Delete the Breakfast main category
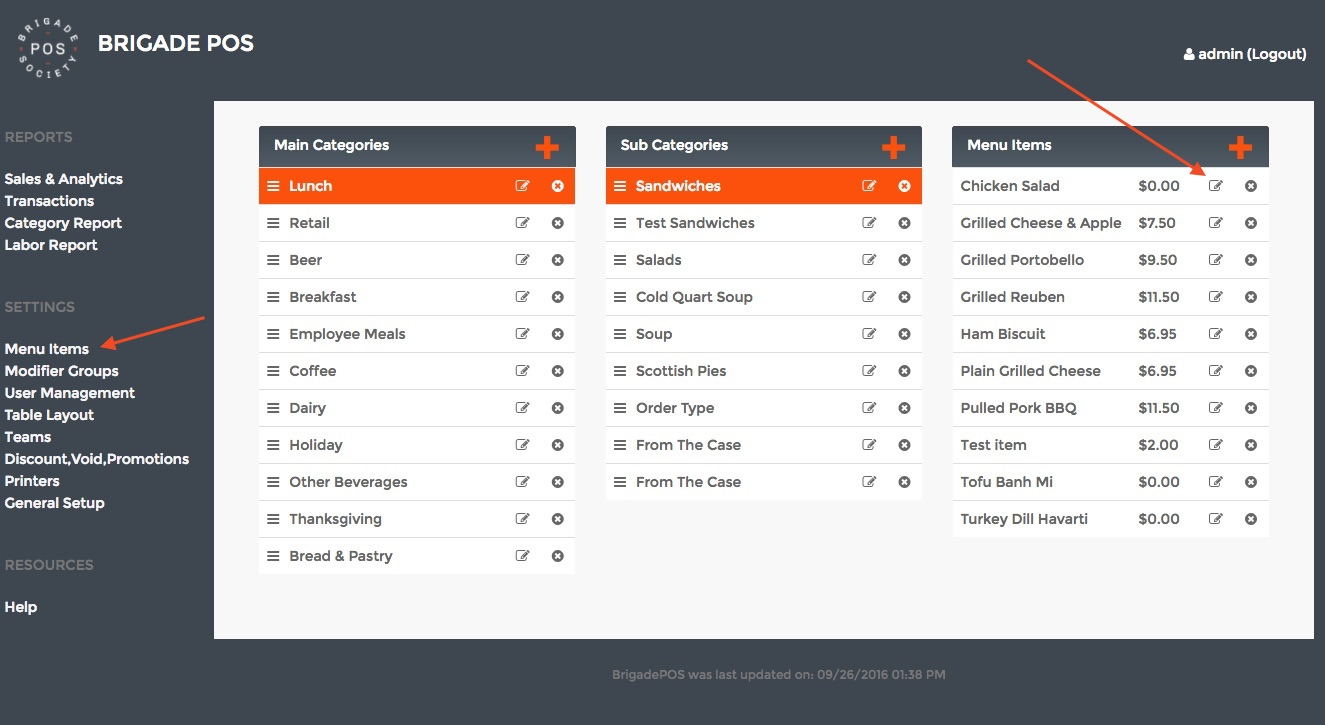This screenshot has width=1325, height=725. tap(558, 297)
